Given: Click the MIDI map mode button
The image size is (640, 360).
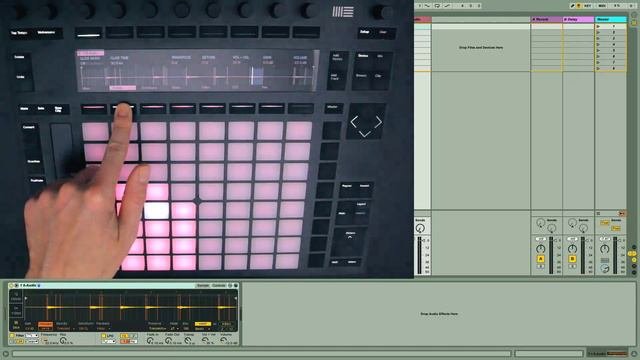Looking at the screenshot, I should pyautogui.click(x=602, y=6).
